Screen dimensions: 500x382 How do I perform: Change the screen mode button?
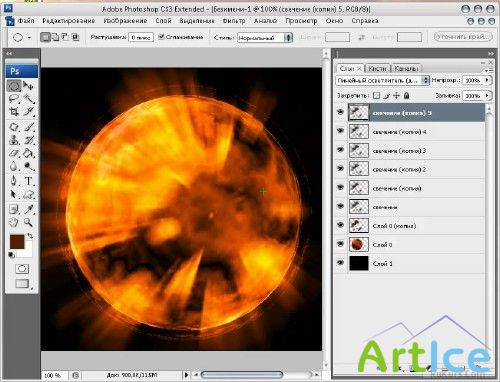pyautogui.click(x=22, y=284)
